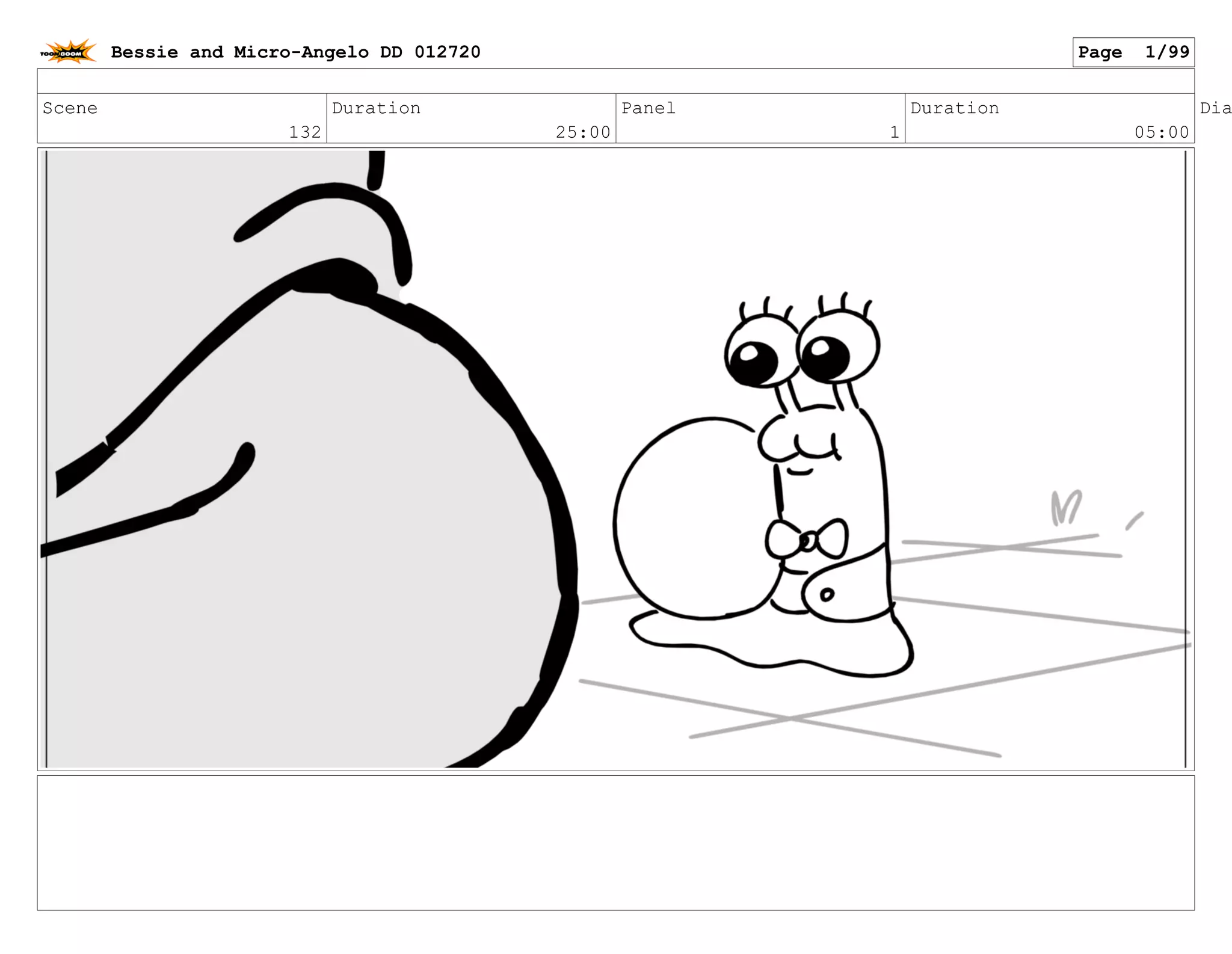Click the snail's bow tie
This screenshot has width=1232, height=954.
pos(807,540)
